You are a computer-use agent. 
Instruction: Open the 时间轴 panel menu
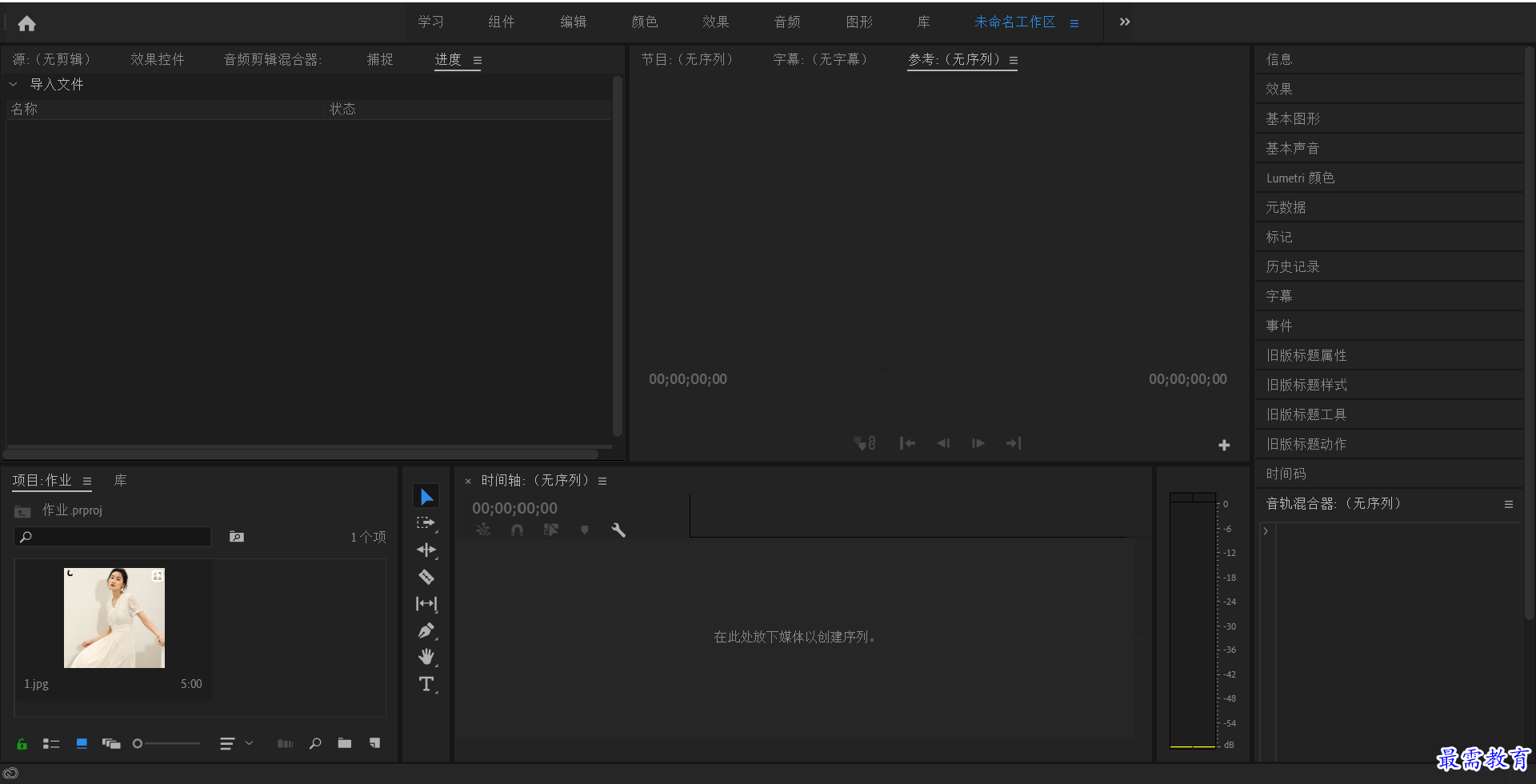click(602, 482)
